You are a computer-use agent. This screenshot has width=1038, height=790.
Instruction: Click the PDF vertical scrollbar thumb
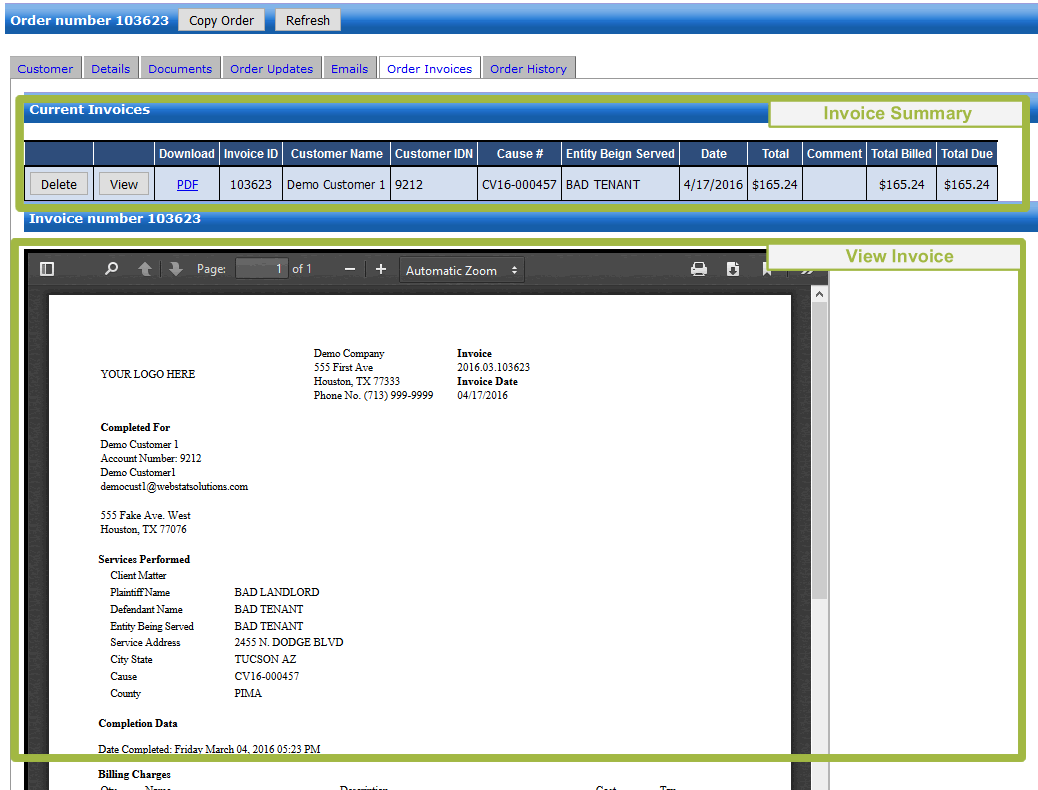pyautogui.click(x=820, y=450)
